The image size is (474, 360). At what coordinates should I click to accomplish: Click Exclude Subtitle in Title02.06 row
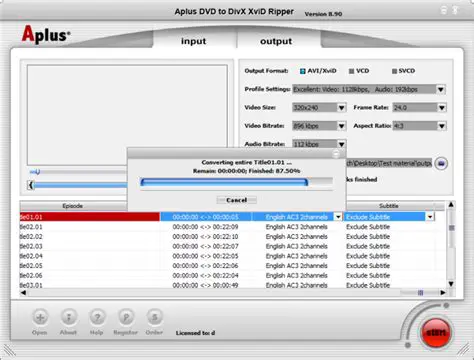(x=368, y=275)
